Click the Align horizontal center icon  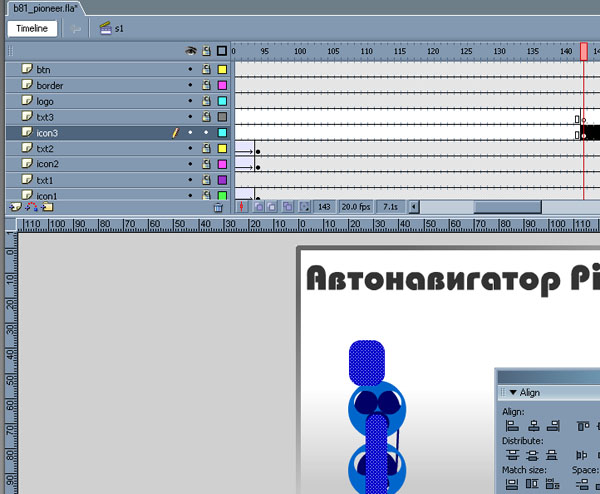coord(533,426)
